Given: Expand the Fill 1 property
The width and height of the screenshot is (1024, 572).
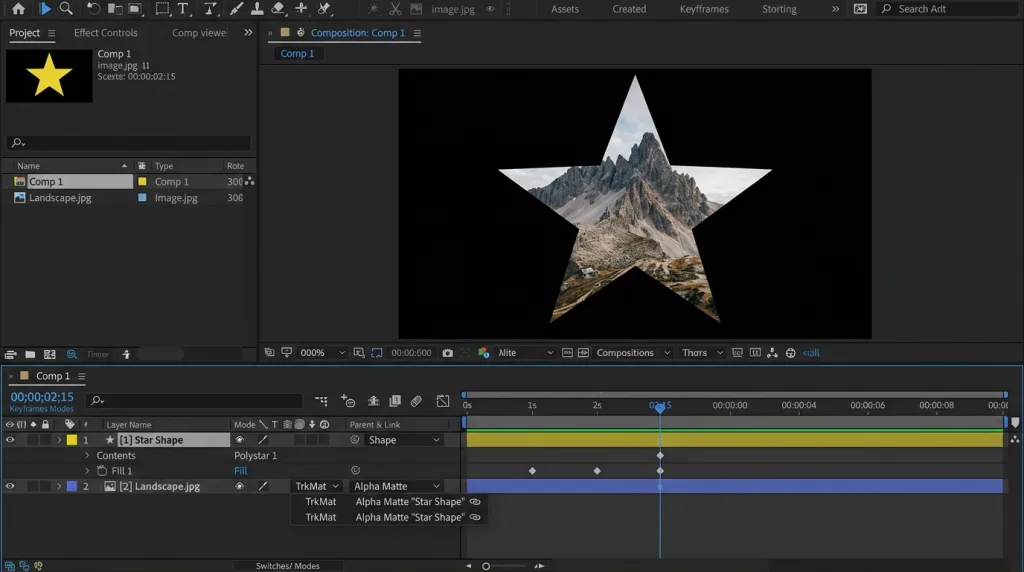Looking at the screenshot, I should [x=87, y=471].
